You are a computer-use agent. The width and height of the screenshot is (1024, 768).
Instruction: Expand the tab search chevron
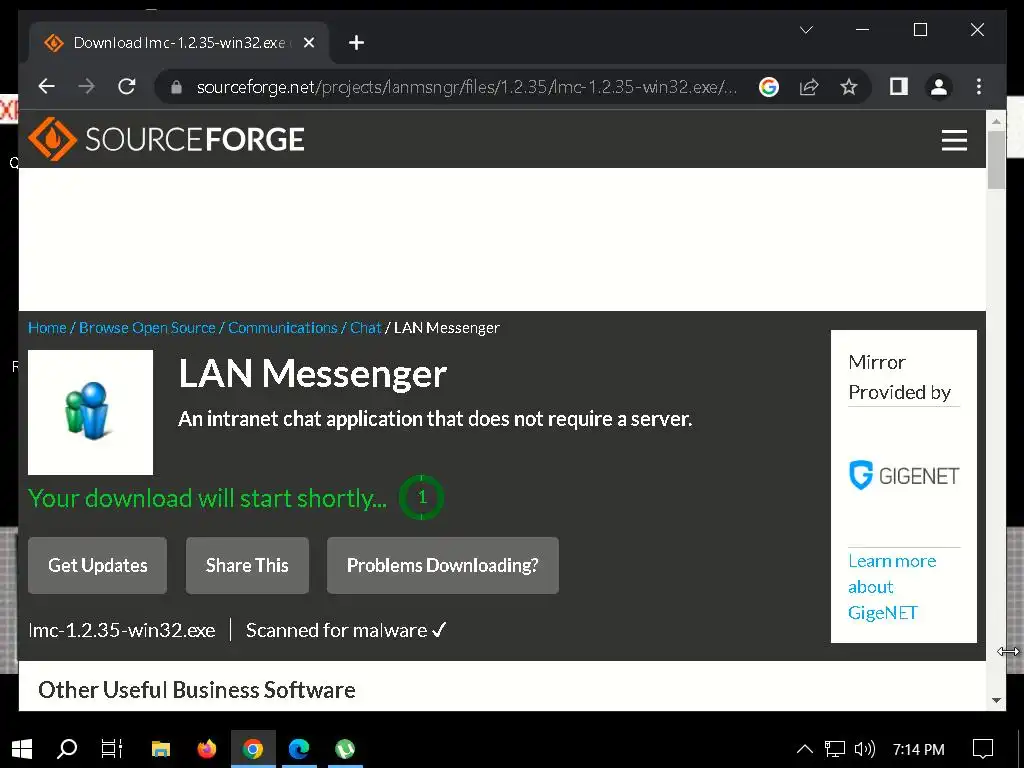click(x=806, y=30)
